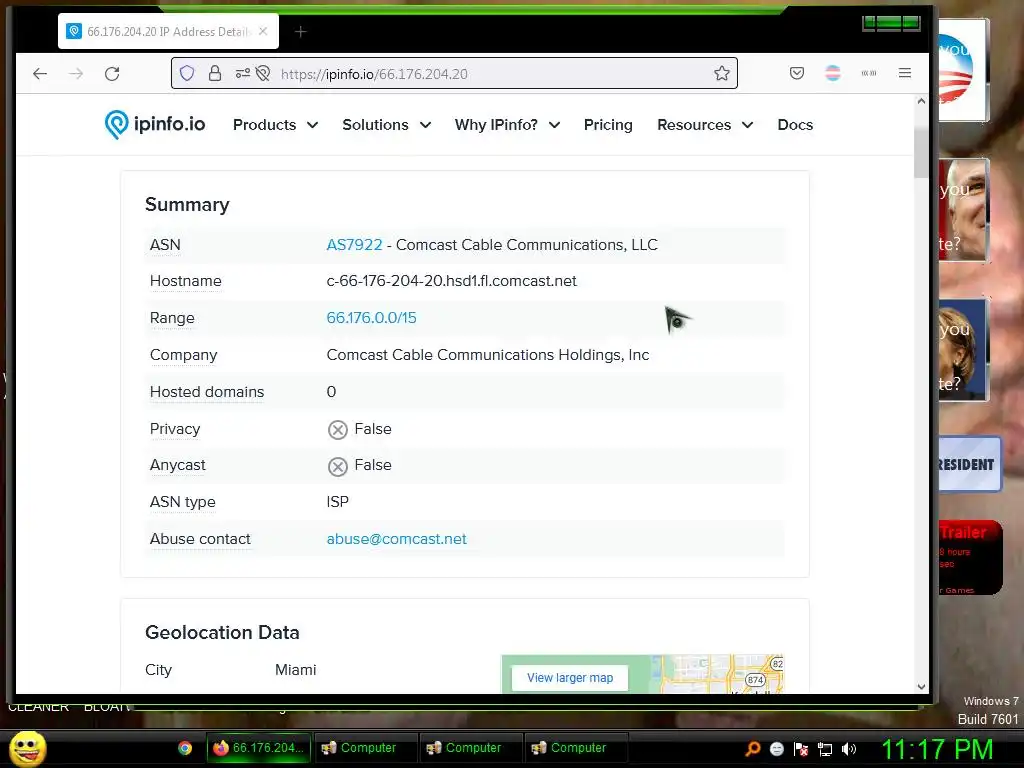Click the Obama logo desktop gadget
Screen dimensions: 1024x768
coord(963,70)
